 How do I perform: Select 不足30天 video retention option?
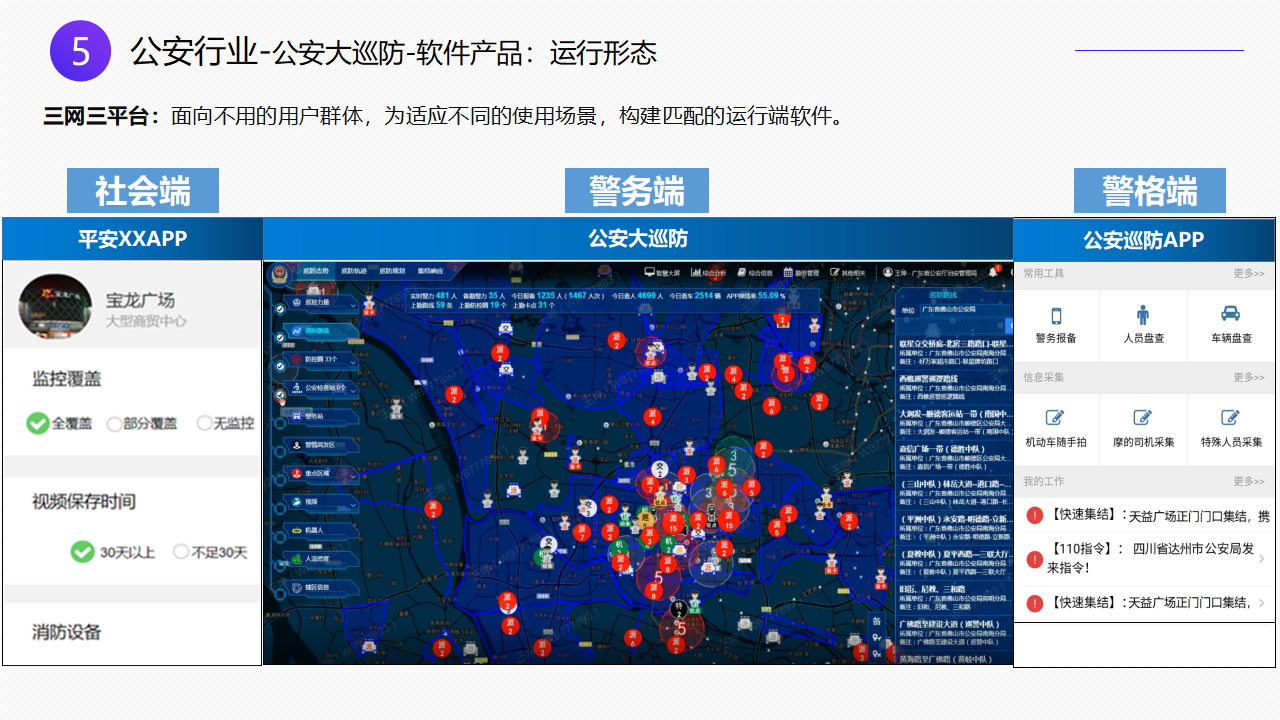[x=210, y=551]
